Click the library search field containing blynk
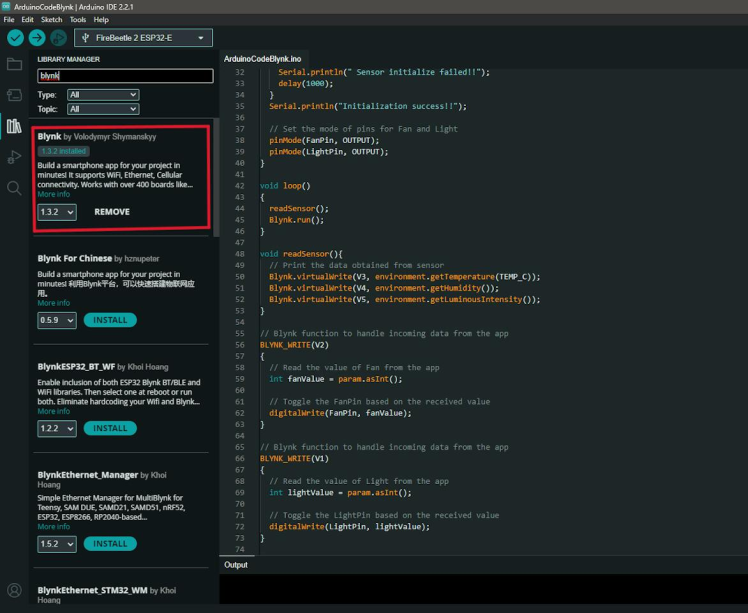This screenshot has width=748, height=613. click(x=125, y=76)
